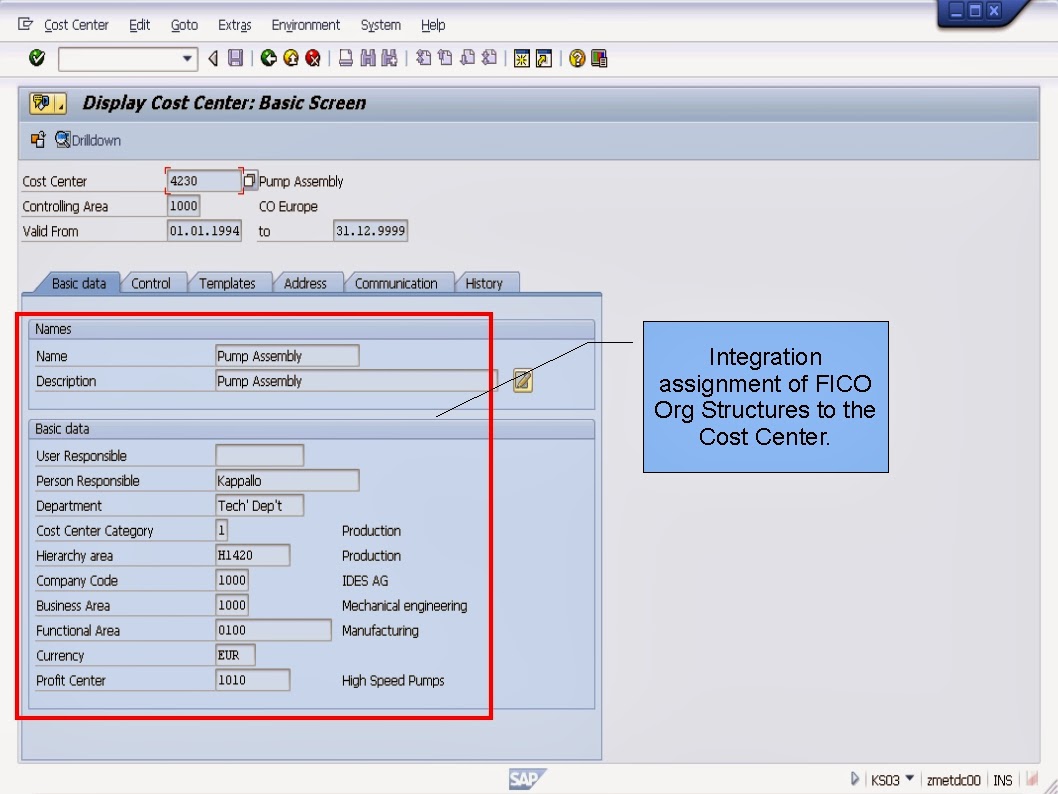Click the icon left of Drilldown
The image size is (1058, 794).
38,140
